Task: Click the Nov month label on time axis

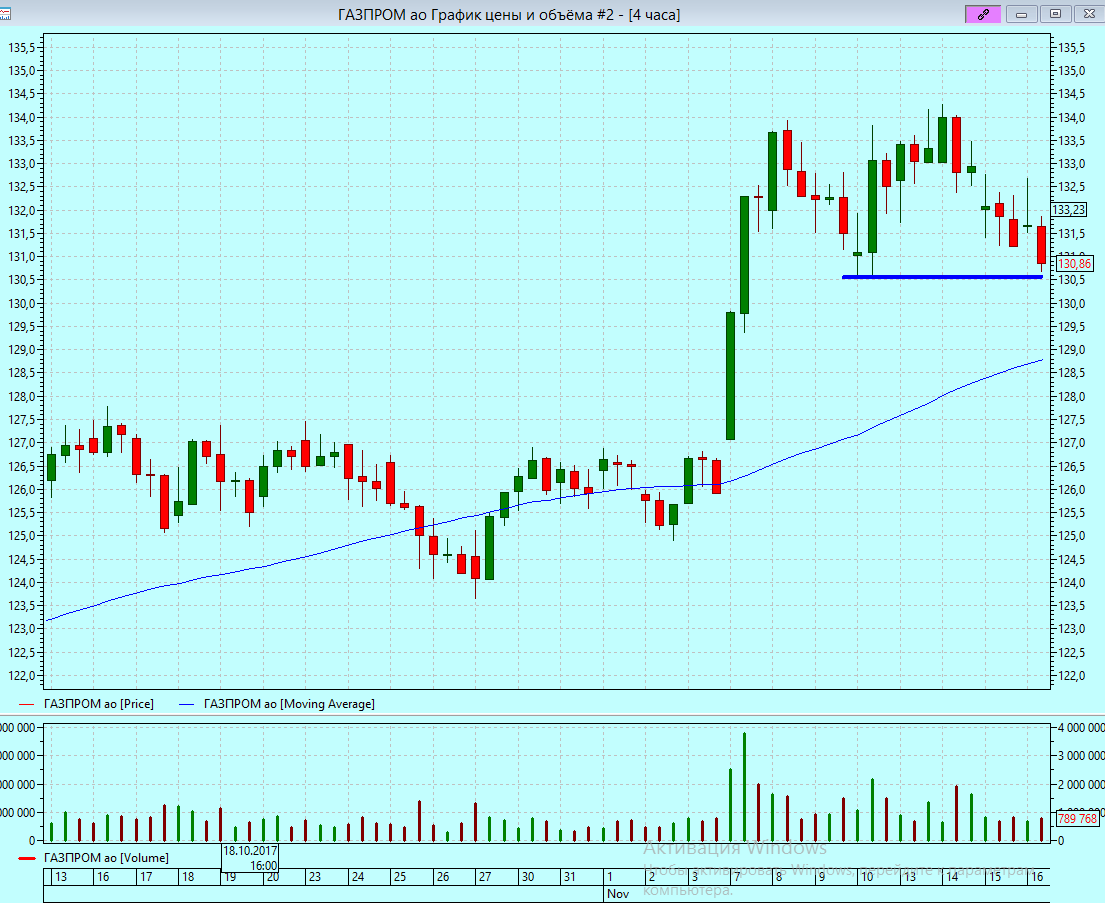Action: [617, 893]
